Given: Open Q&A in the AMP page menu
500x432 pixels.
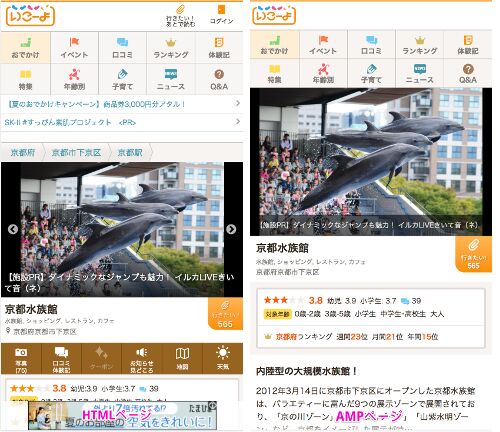Looking at the screenshot, I should point(468,74).
